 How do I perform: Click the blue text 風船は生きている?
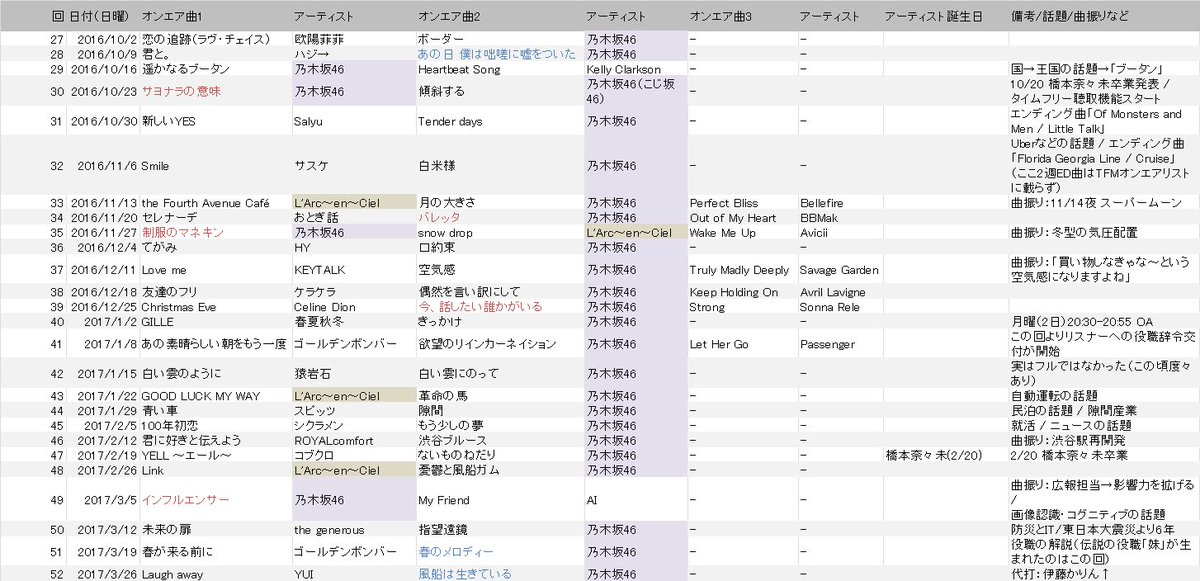coord(465,574)
